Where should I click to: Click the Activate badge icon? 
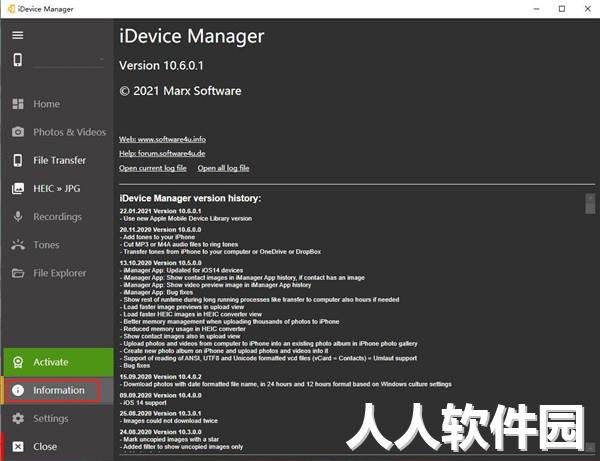pyautogui.click(x=18, y=362)
